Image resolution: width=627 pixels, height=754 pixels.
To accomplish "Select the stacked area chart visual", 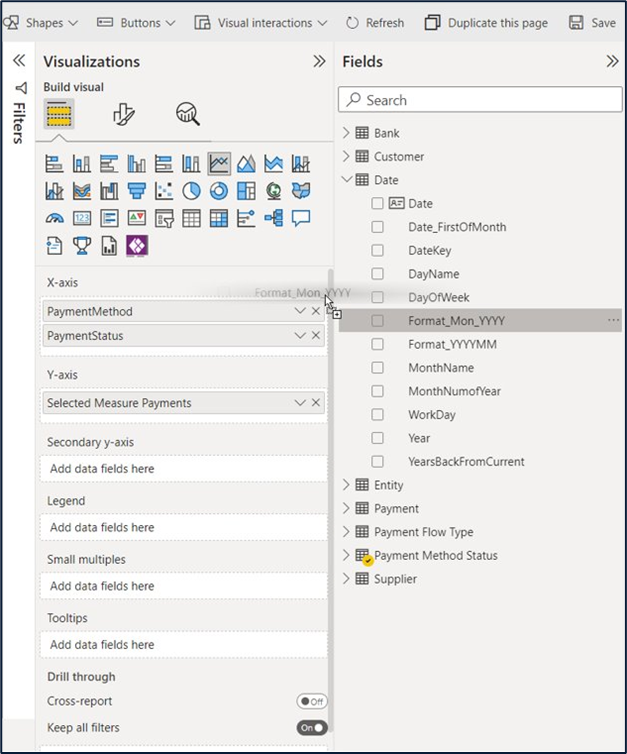I will [274, 164].
